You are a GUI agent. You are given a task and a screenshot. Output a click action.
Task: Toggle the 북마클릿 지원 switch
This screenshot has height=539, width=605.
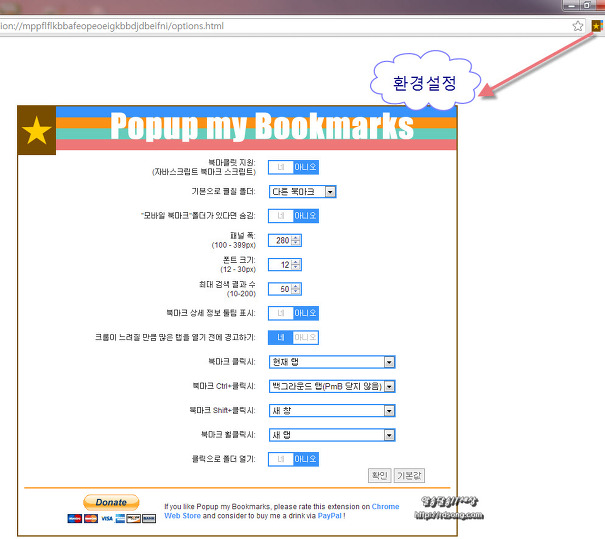pos(294,167)
